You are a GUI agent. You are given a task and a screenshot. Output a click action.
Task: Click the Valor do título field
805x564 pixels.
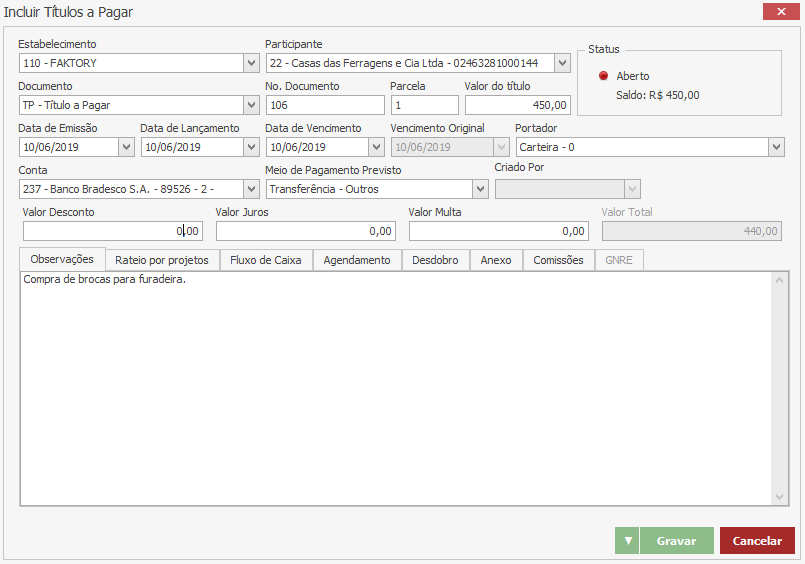pyautogui.click(x=517, y=105)
